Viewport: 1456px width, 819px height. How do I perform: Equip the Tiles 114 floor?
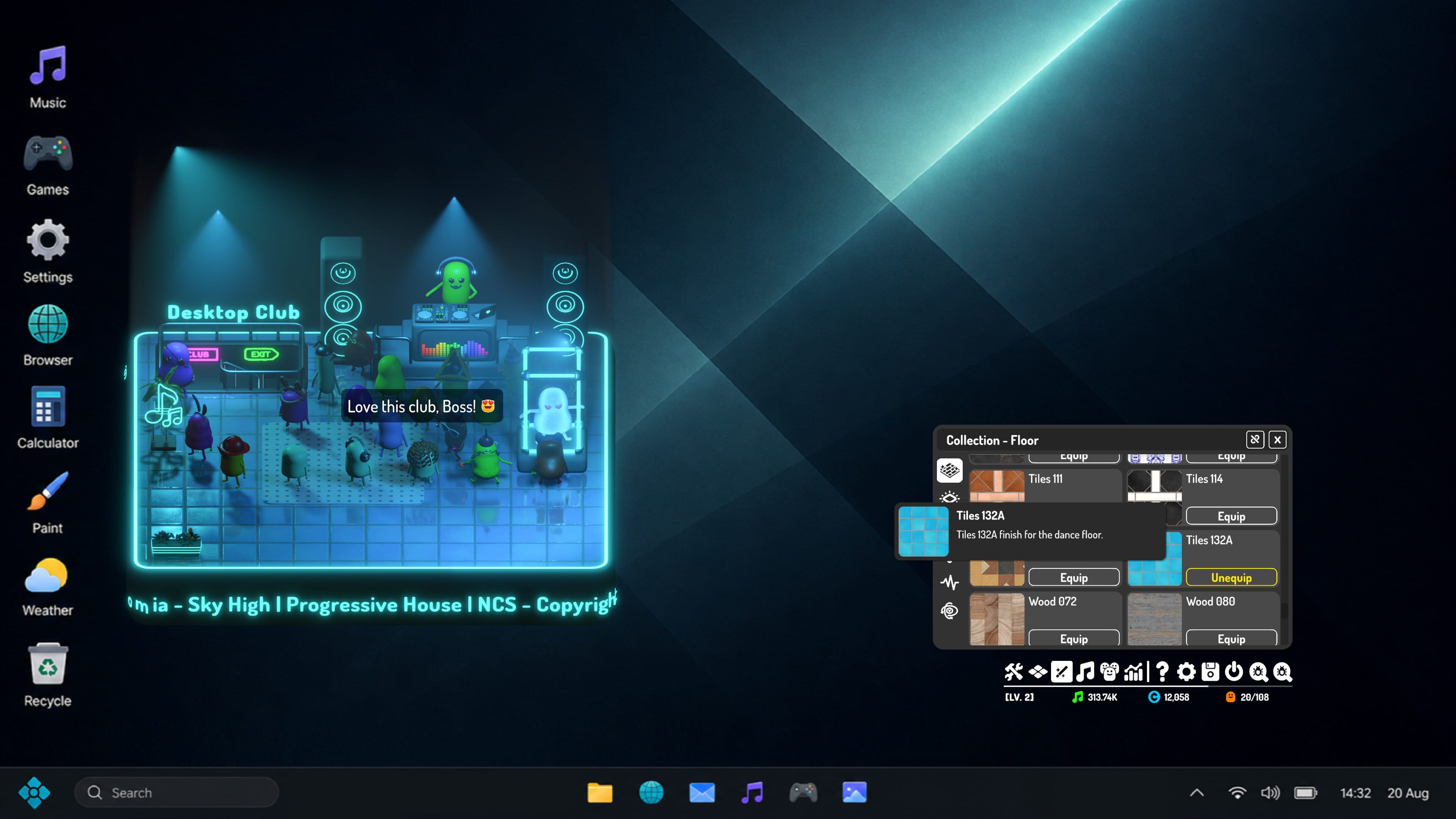(x=1231, y=516)
